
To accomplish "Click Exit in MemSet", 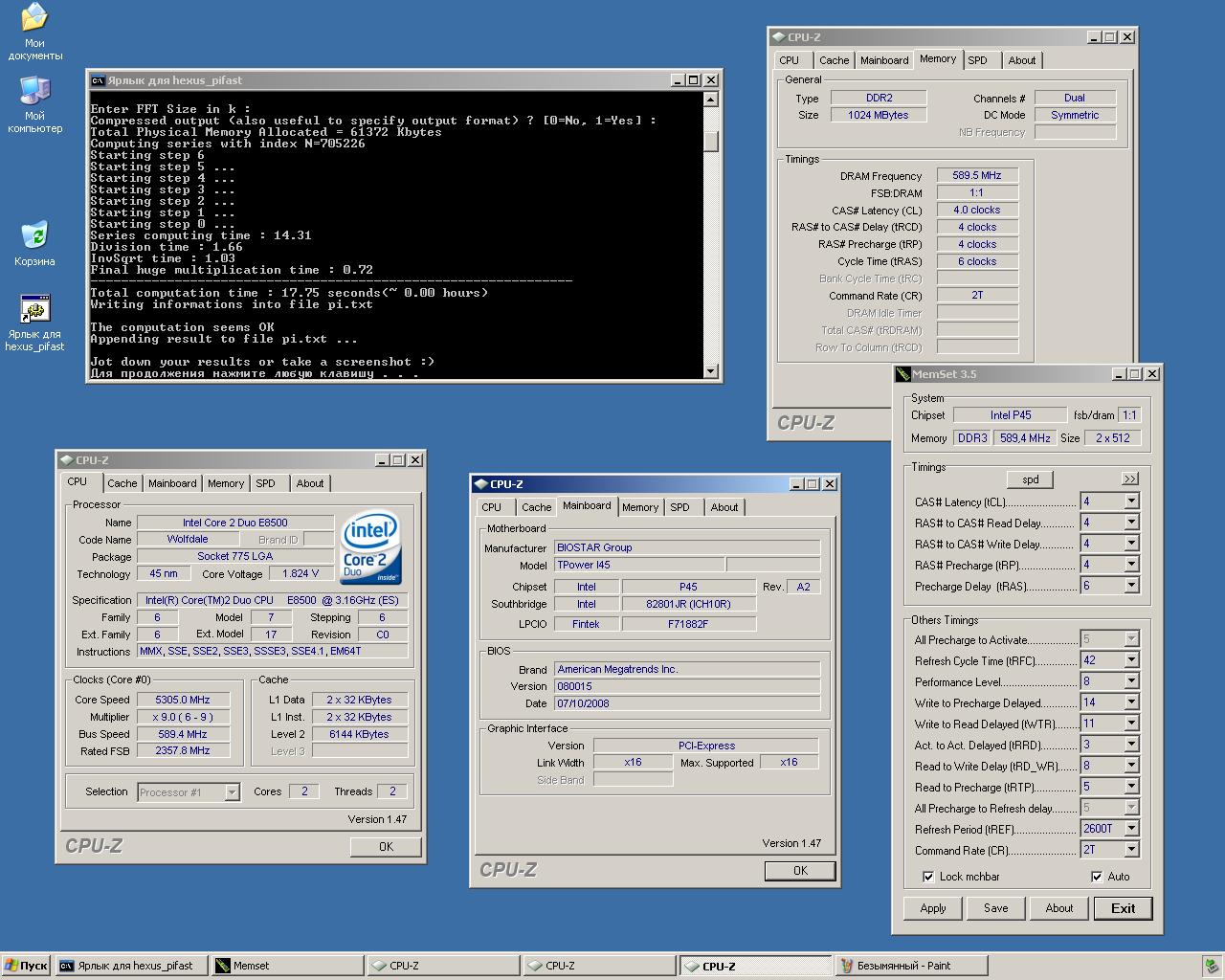I will (1124, 908).
